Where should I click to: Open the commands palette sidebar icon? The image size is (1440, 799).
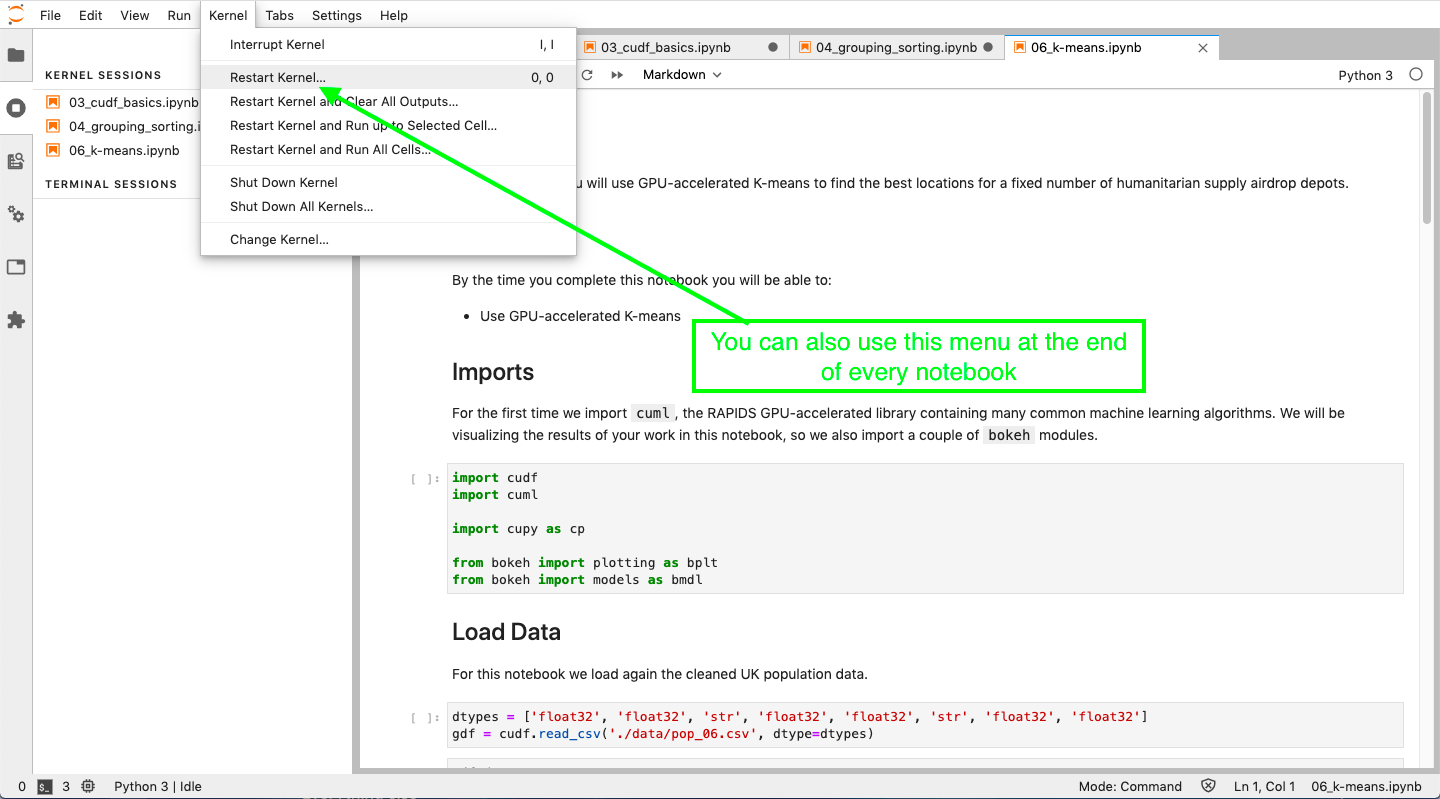point(16,161)
